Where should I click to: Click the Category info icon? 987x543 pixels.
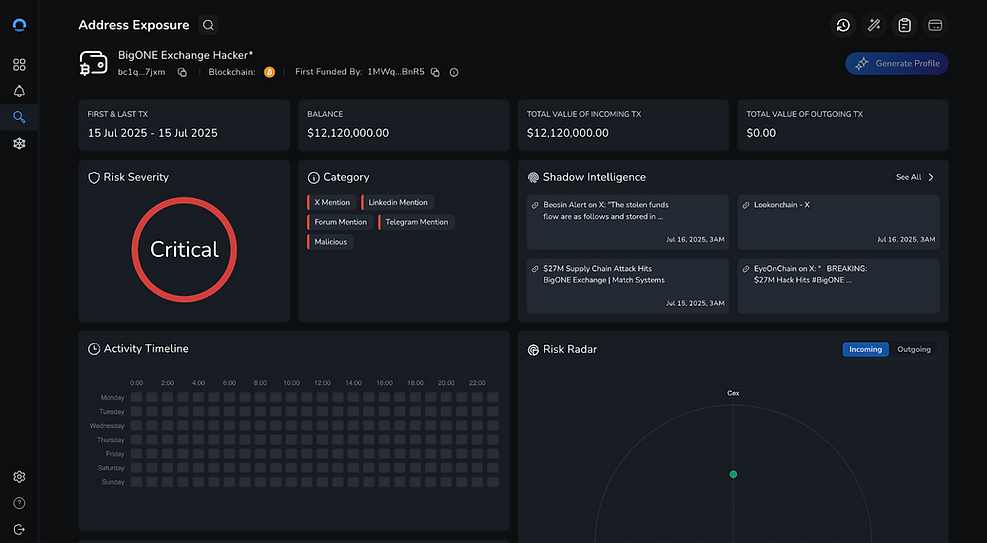coord(313,178)
